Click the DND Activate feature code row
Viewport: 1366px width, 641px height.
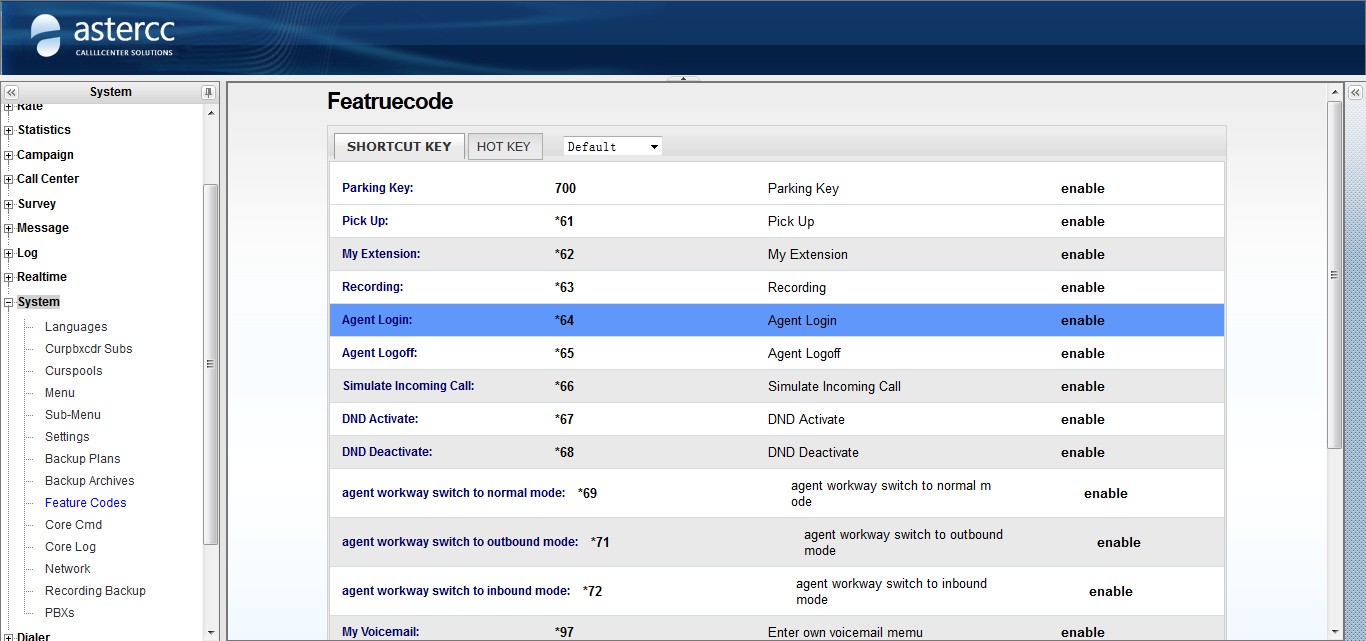point(776,420)
